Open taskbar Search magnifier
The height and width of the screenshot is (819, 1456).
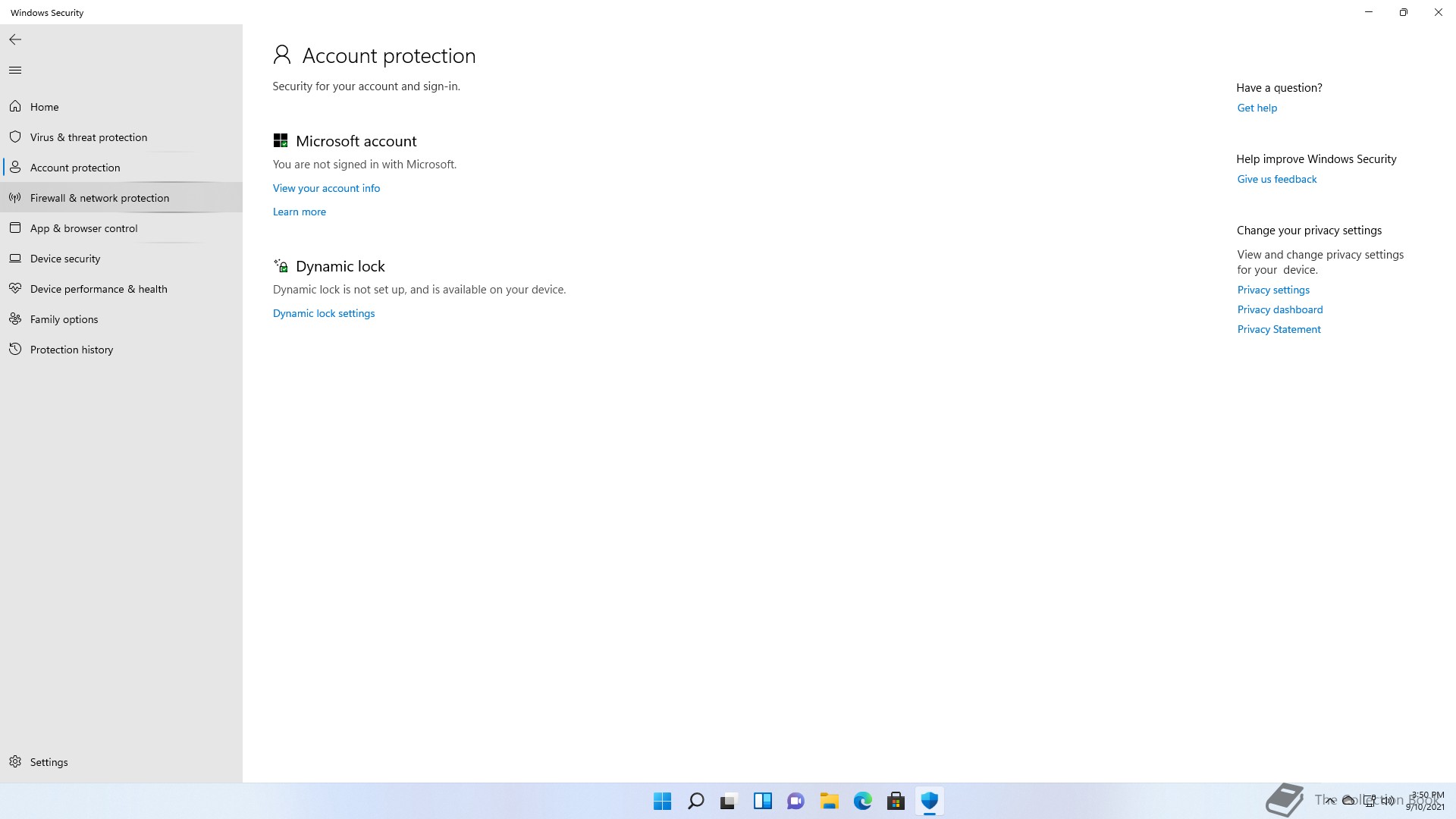point(695,801)
